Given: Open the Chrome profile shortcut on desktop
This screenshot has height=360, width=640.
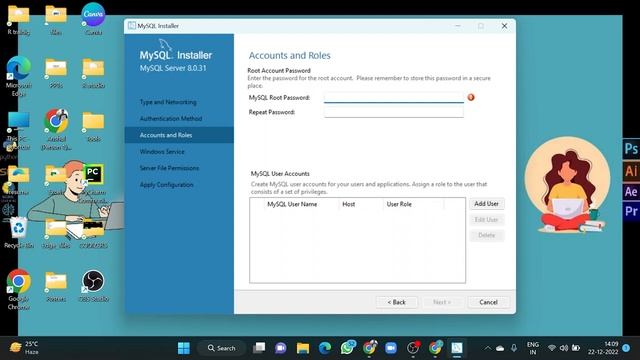Looking at the screenshot, I should (x=56, y=129).
